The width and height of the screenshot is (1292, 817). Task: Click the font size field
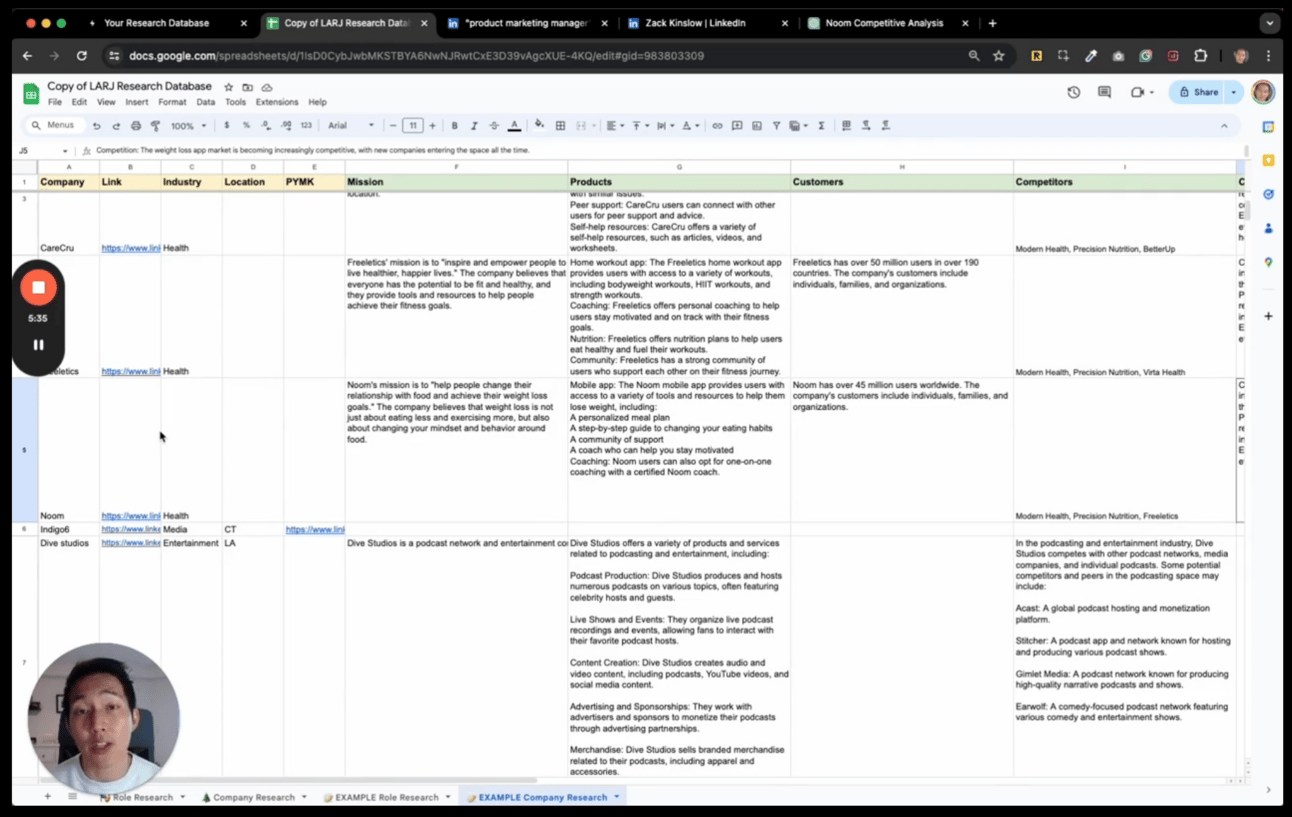pos(412,126)
